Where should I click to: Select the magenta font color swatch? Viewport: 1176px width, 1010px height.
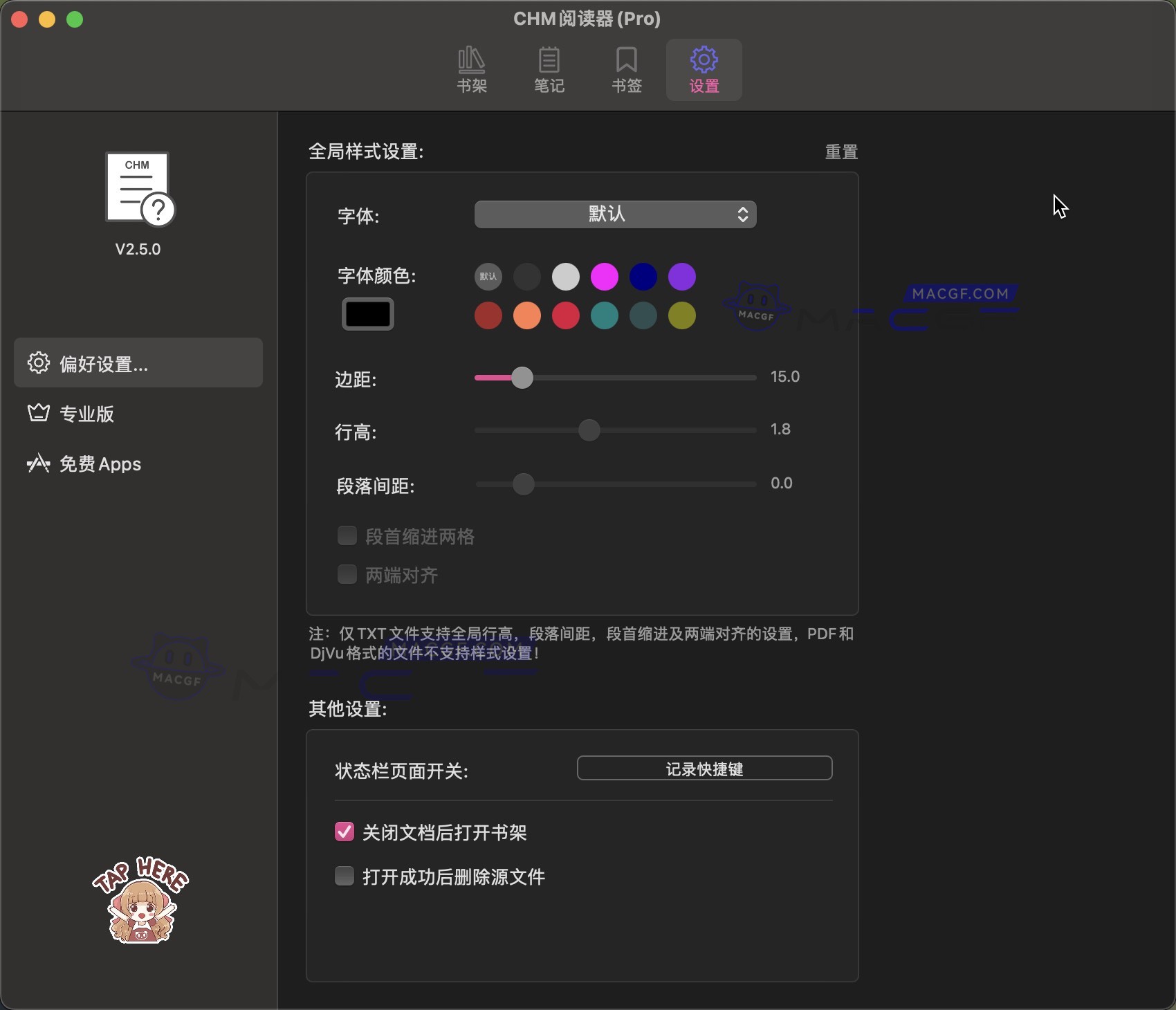pos(604,276)
